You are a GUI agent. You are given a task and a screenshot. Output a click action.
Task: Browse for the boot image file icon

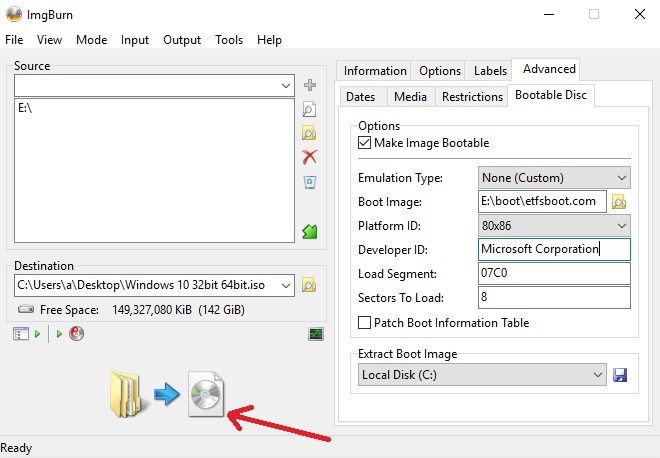(x=619, y=202)
